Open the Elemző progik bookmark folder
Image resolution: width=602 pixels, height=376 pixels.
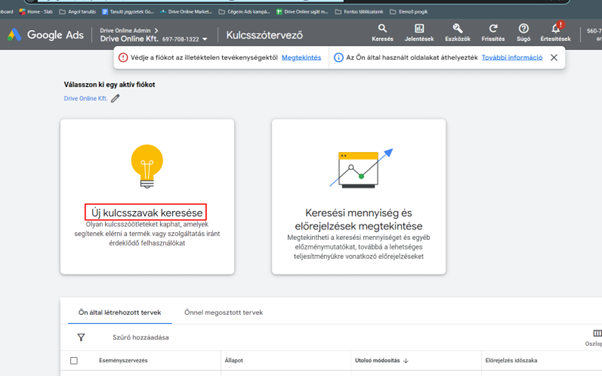[408, 12]
